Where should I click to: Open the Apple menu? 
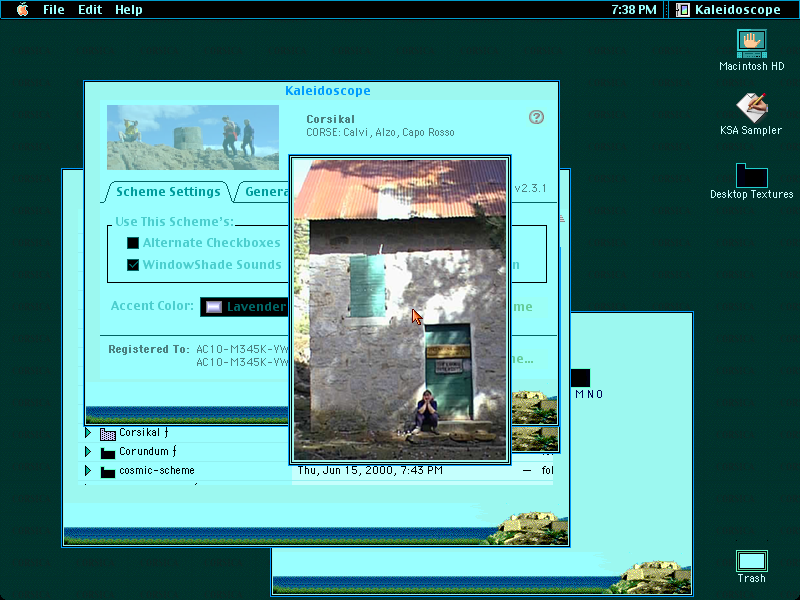pos(22,10)
